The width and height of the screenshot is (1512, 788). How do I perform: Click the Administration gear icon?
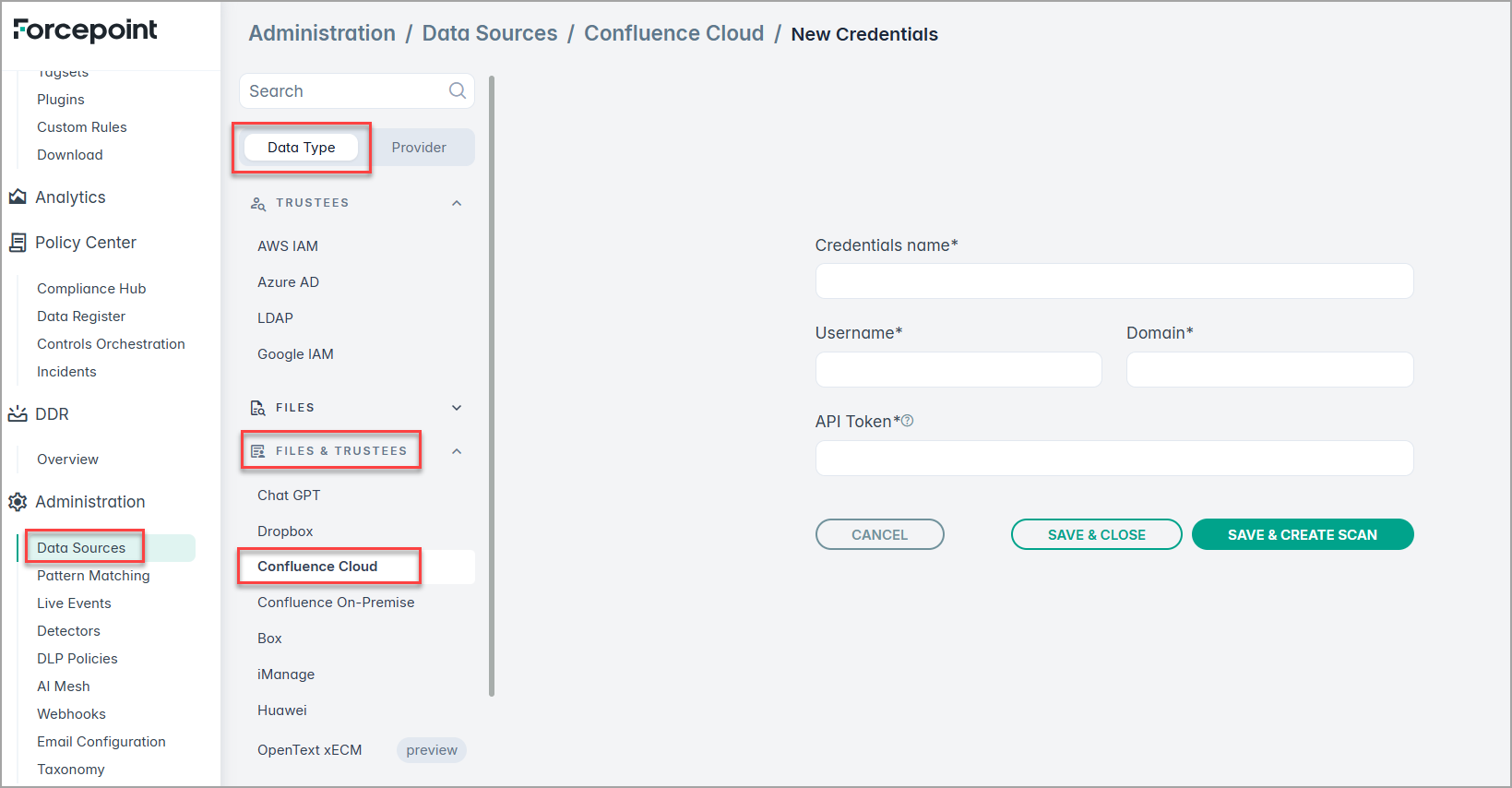pos(18,502)
